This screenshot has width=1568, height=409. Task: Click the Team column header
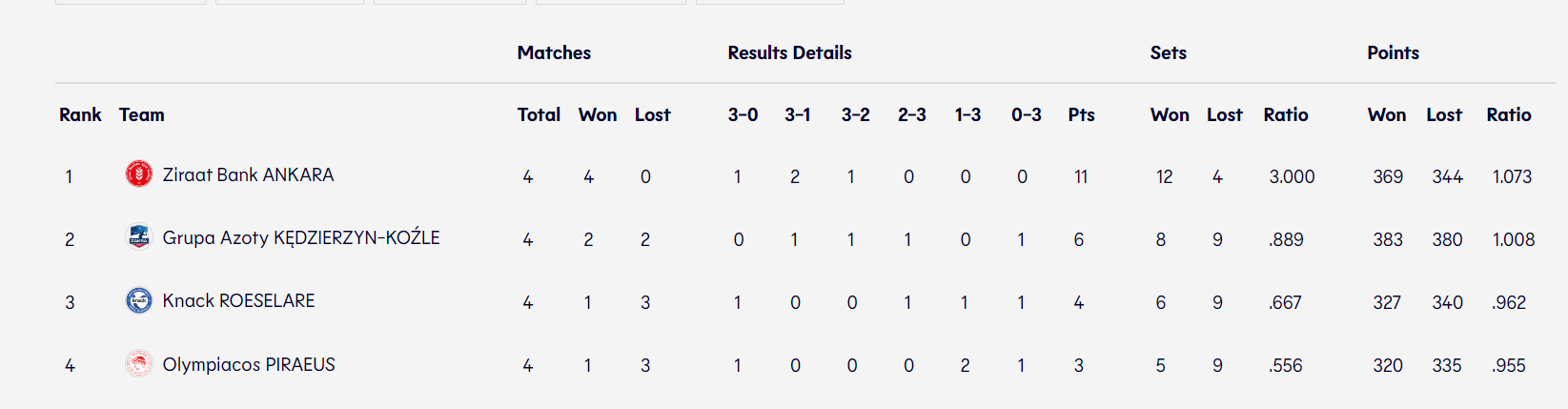click(x=142, y=115)
